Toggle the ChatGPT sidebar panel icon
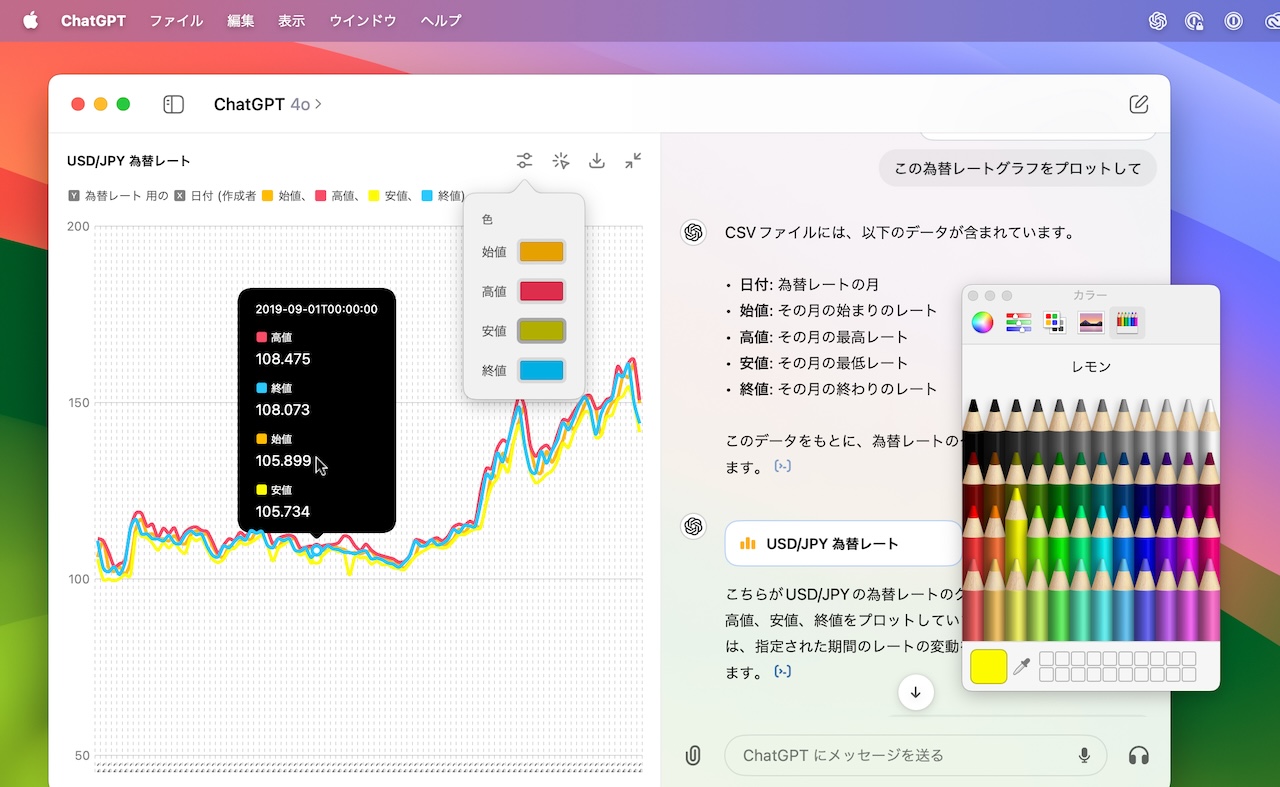Image resolution: width=1280 pixels, height=787 pixels. pos(173,104)
